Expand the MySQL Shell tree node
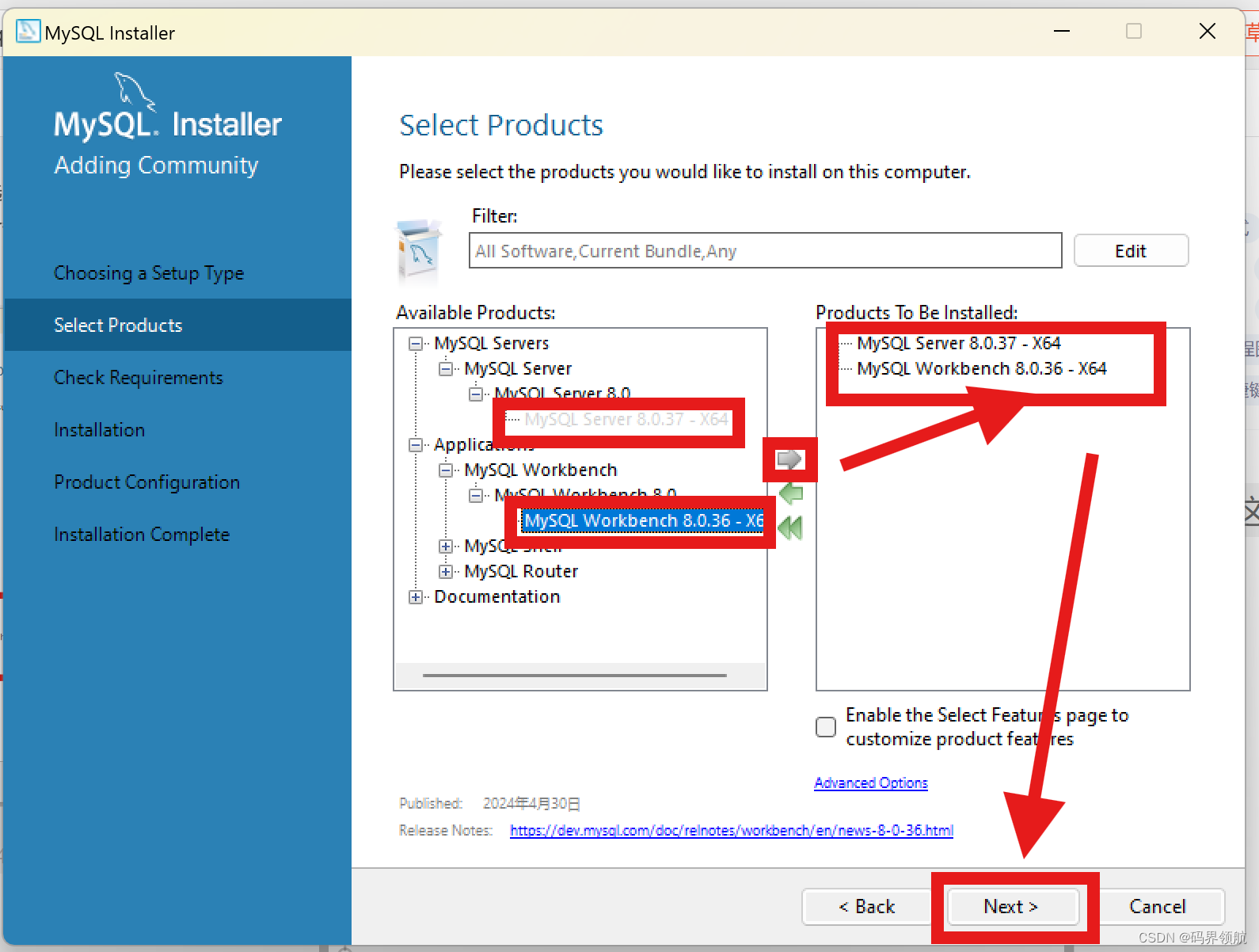This screenshot has width=1259, height=952. tap(446, 546)
